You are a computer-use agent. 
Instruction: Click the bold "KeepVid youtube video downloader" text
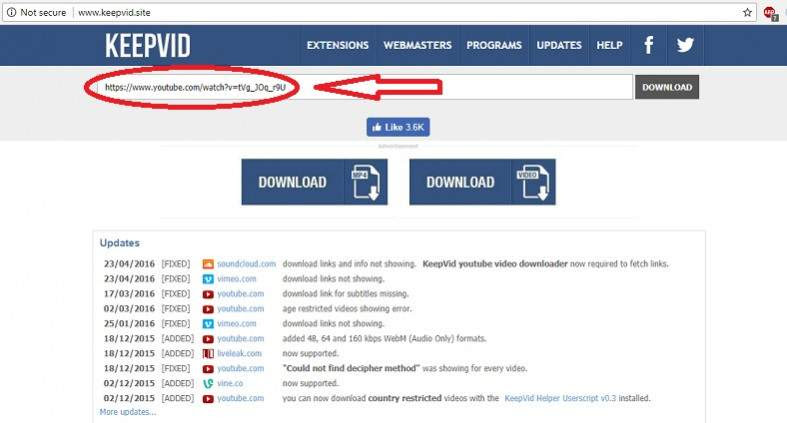495,264
